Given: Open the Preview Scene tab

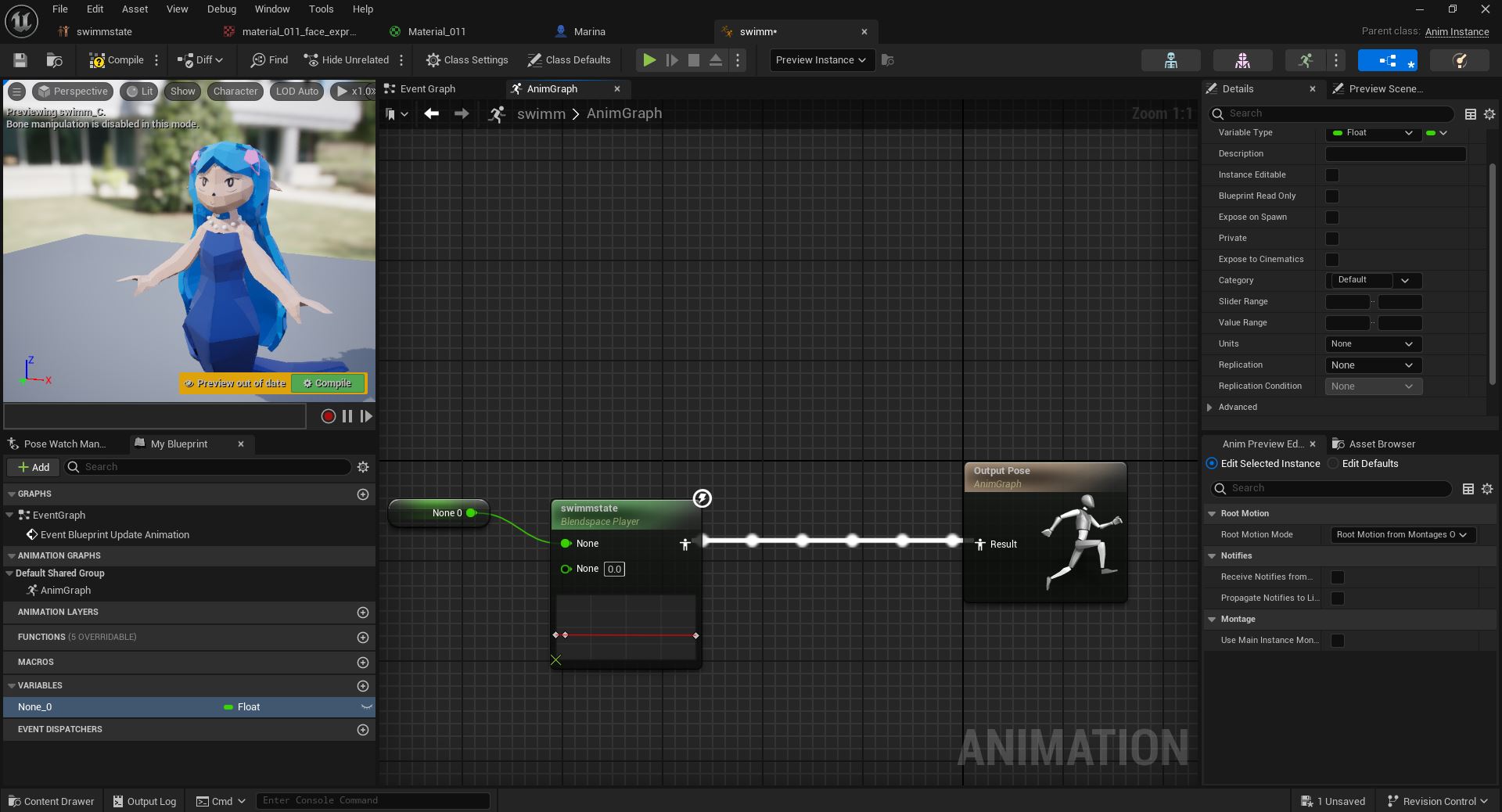Looking at the screenshot, I should click(x=1385, y=89).
